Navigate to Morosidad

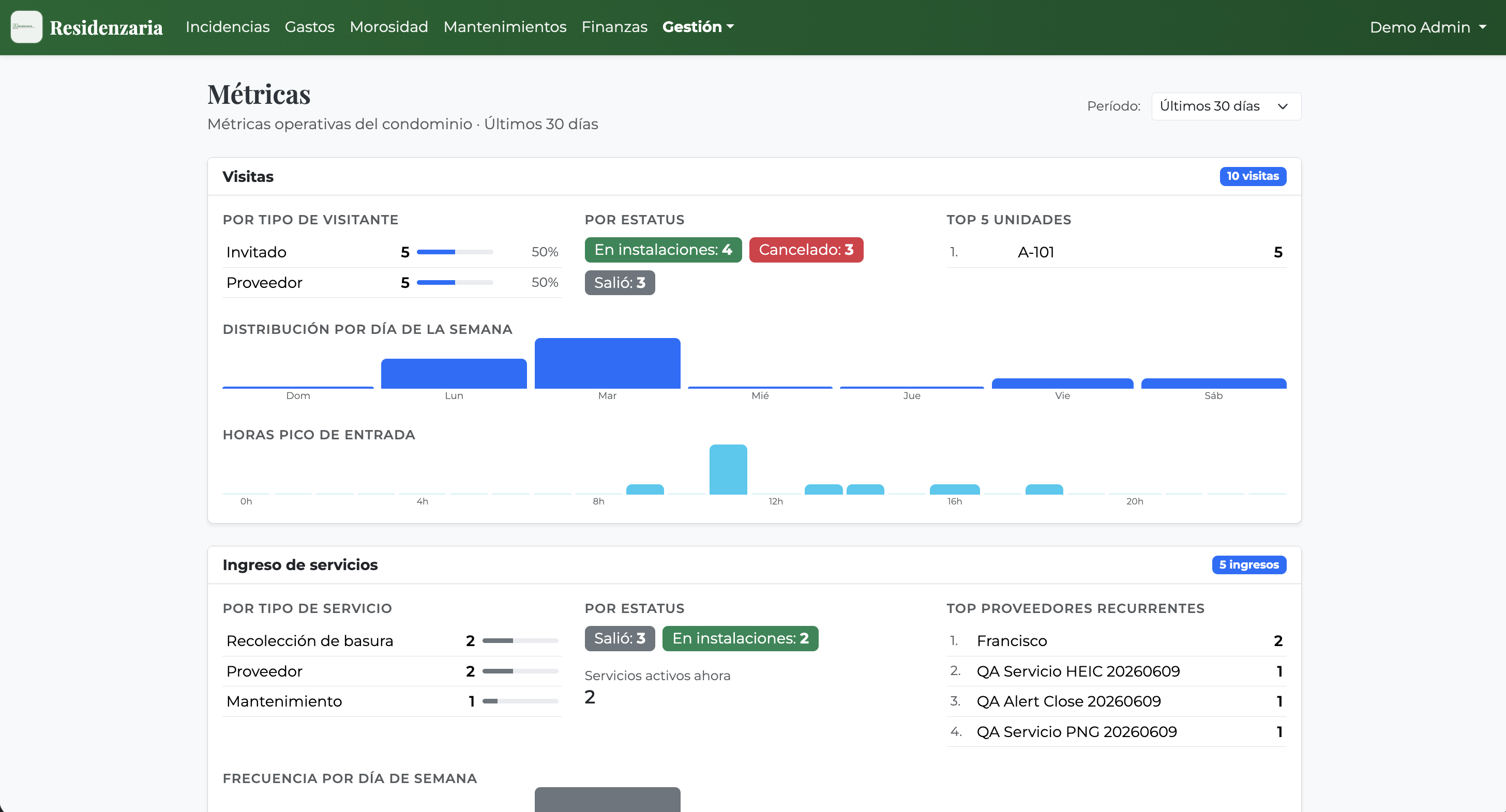coord(389,27)
